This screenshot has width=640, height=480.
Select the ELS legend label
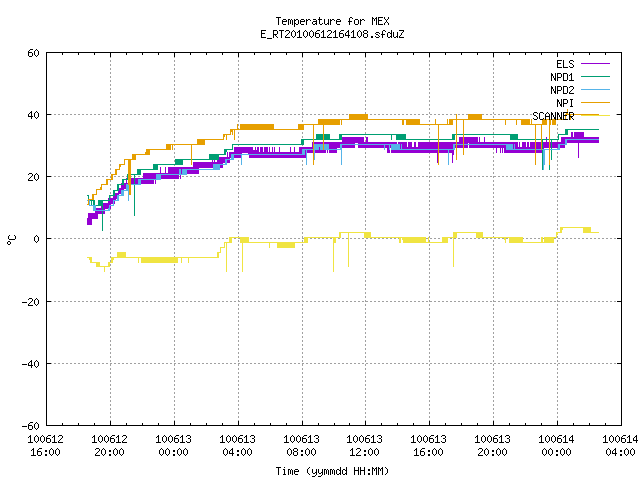pyautogui.click(x=565, y=64)
